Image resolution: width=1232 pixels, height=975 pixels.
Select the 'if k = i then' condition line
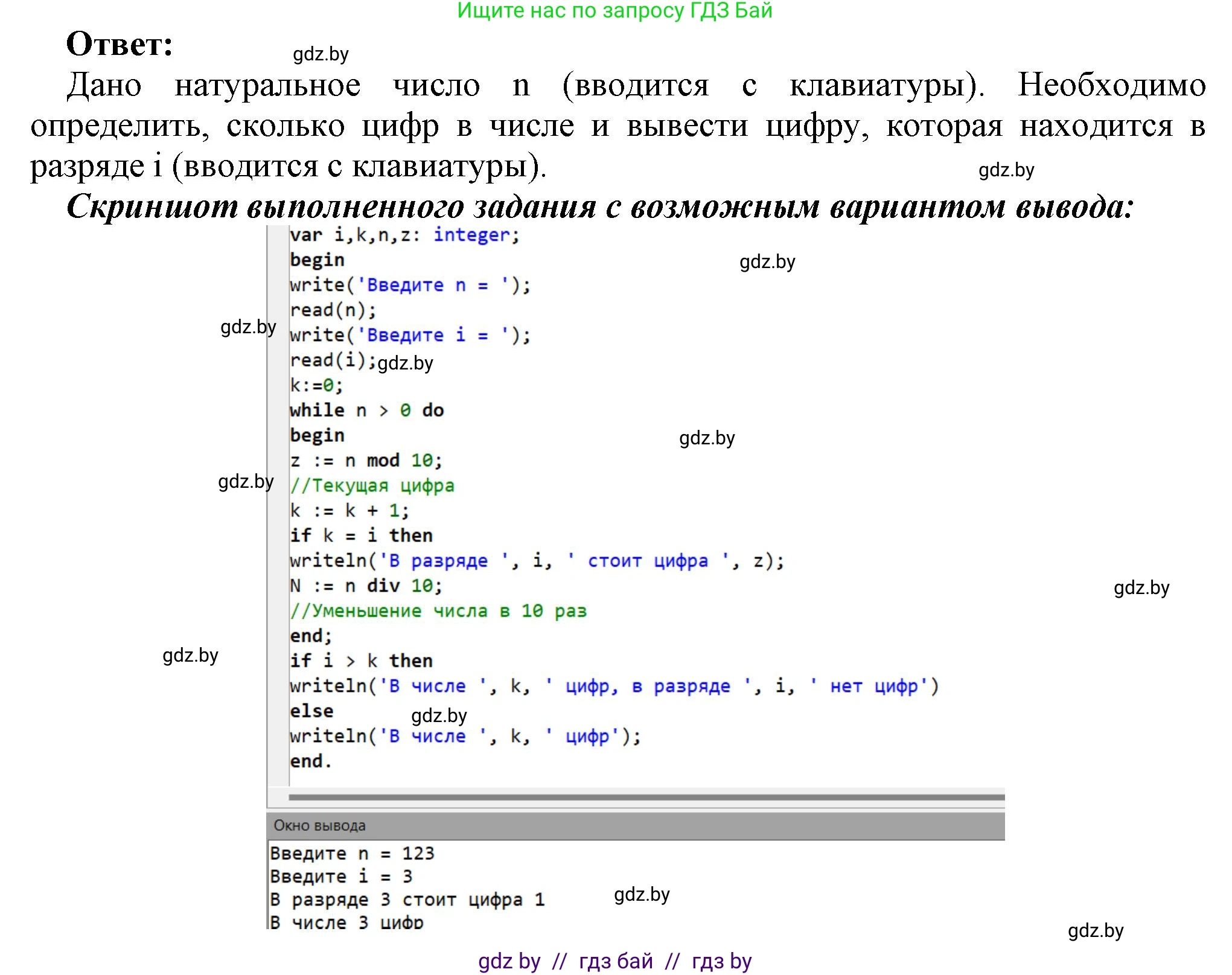361,535
